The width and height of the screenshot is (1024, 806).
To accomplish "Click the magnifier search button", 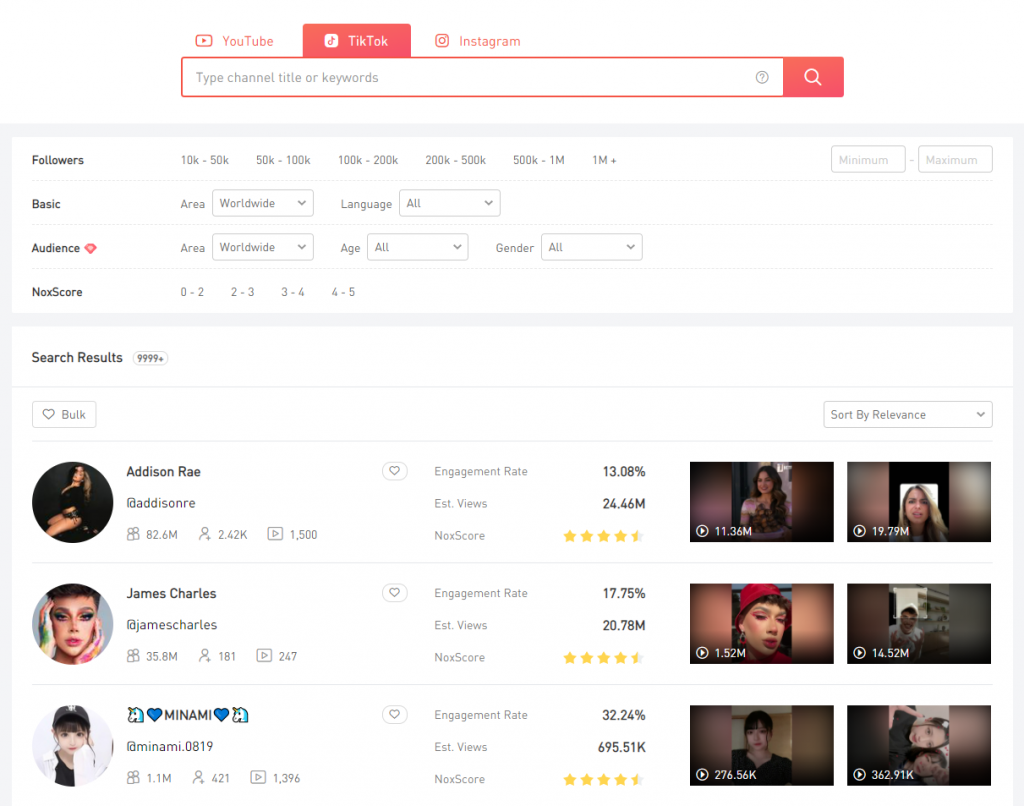I will pyautogui.click(x=813, y=77).
